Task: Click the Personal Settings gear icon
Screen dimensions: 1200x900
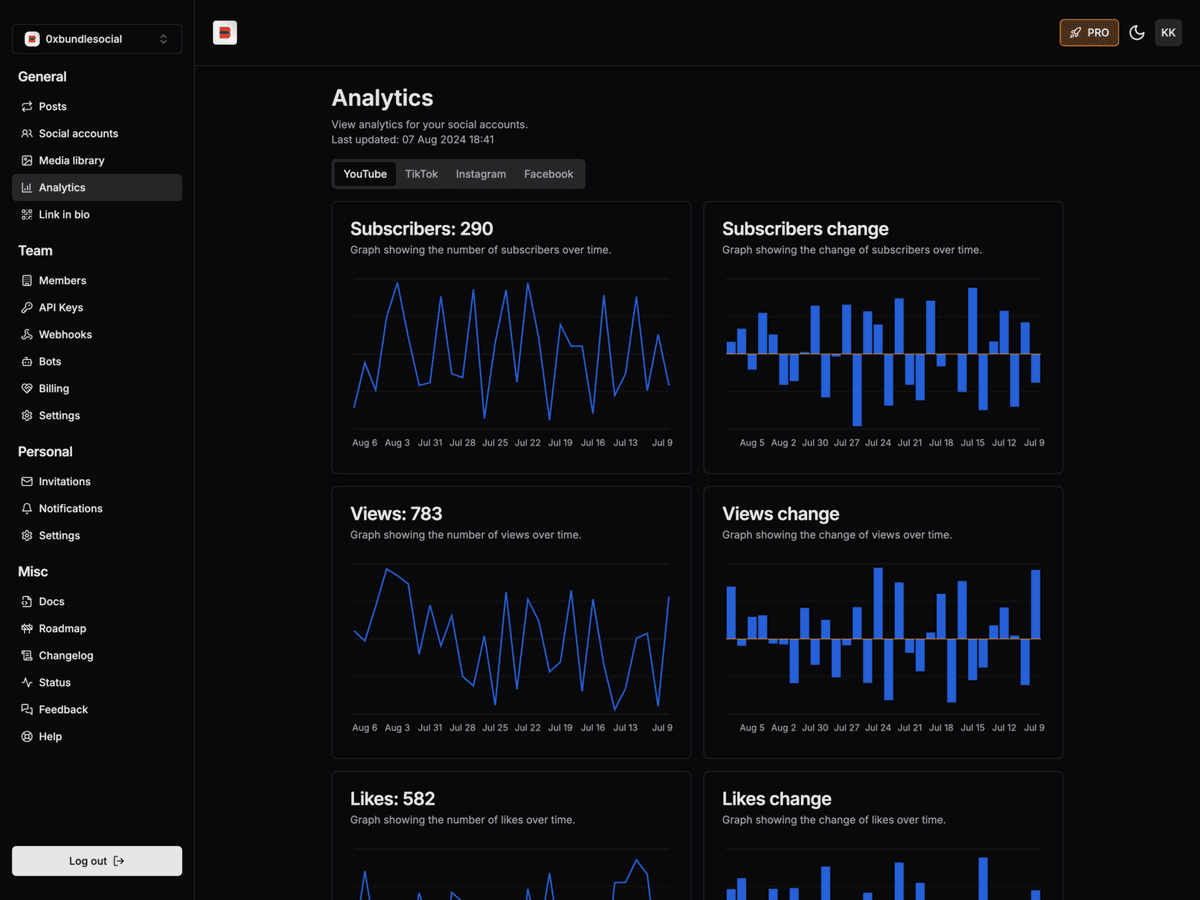Action: point(27,535)
